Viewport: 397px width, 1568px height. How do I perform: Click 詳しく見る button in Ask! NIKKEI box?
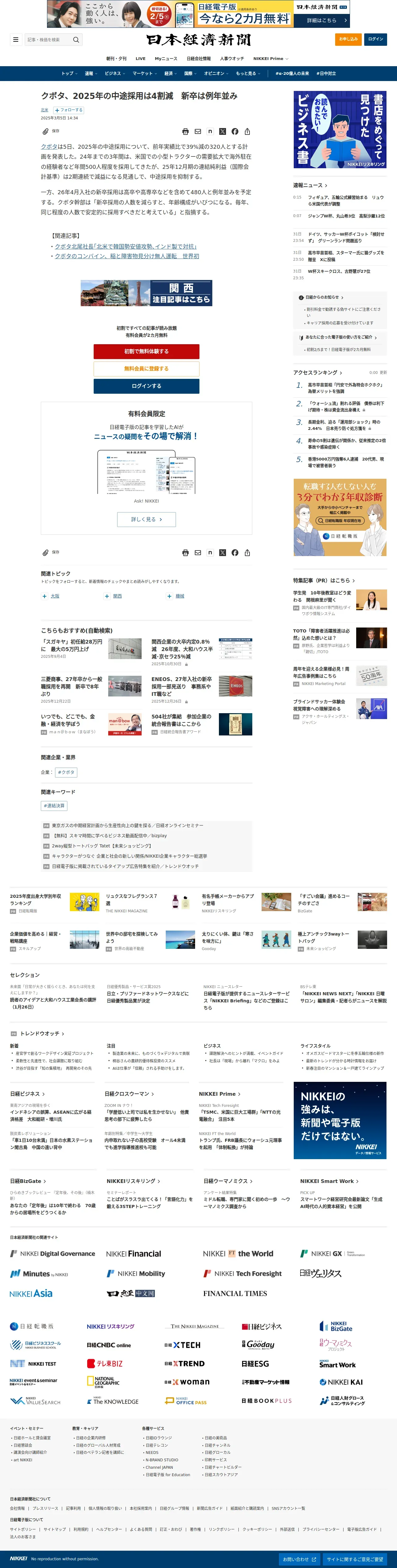(x=146, y=519)
